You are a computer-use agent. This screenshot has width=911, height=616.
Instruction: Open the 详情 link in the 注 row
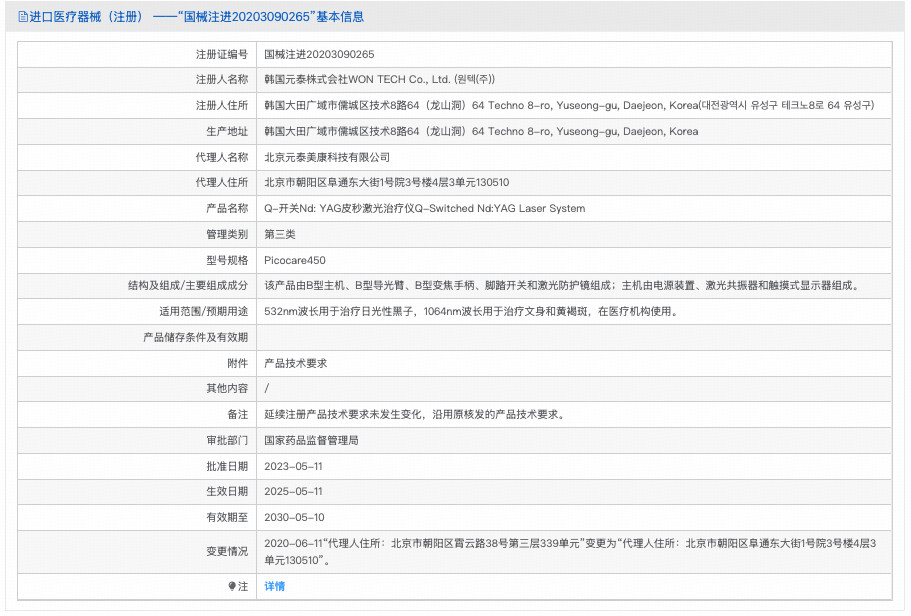point(273,586)
